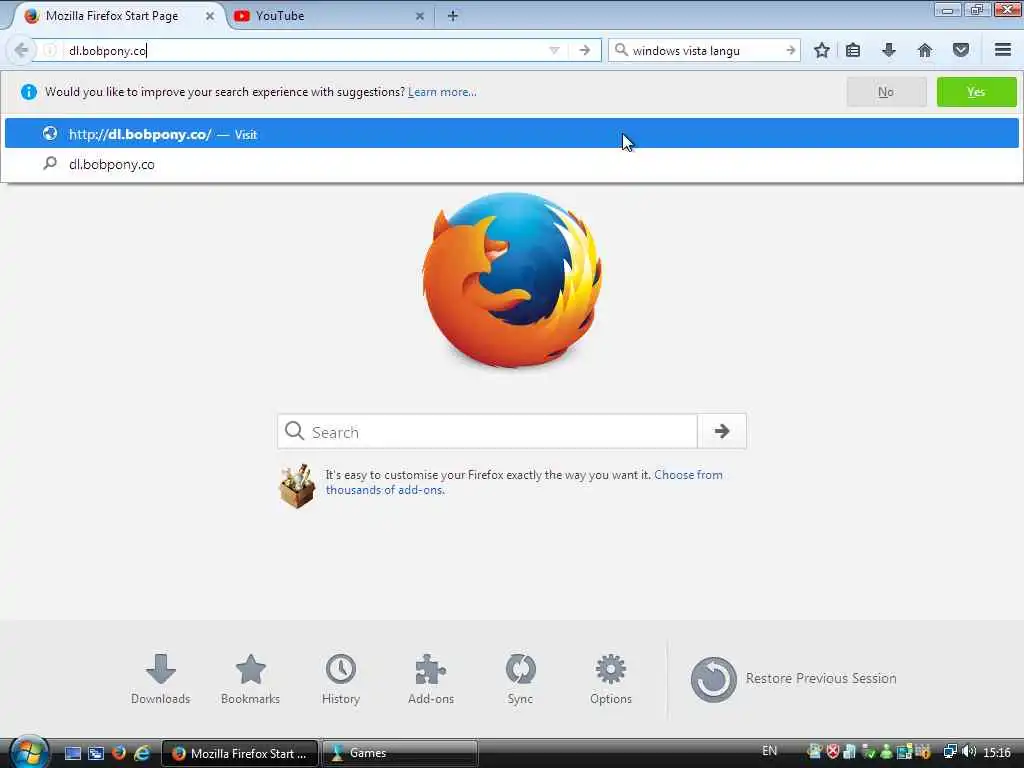This screenshot has height=768, width=1024.
Task: Select http://dl.bobpony.co/ Visit suggestion
Action: click(511, 134)
